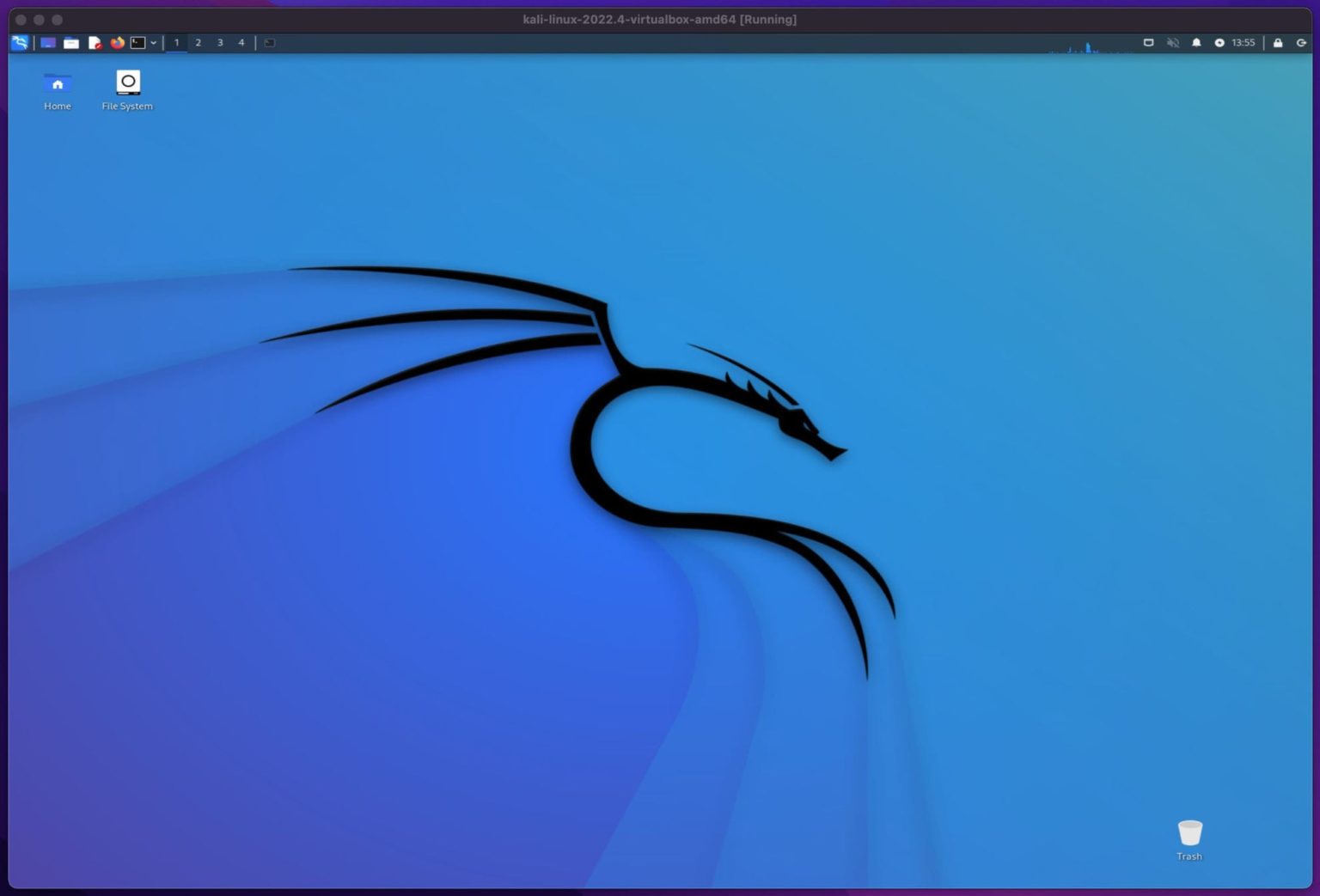Open the Kali applications menu
Image resolution: width=1320 pixels, height=896 pixels.
tap(20, 43)
